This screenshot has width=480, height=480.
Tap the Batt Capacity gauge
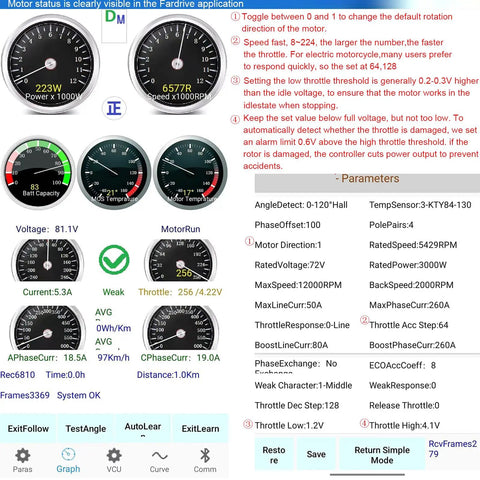[x=39, y=172]
